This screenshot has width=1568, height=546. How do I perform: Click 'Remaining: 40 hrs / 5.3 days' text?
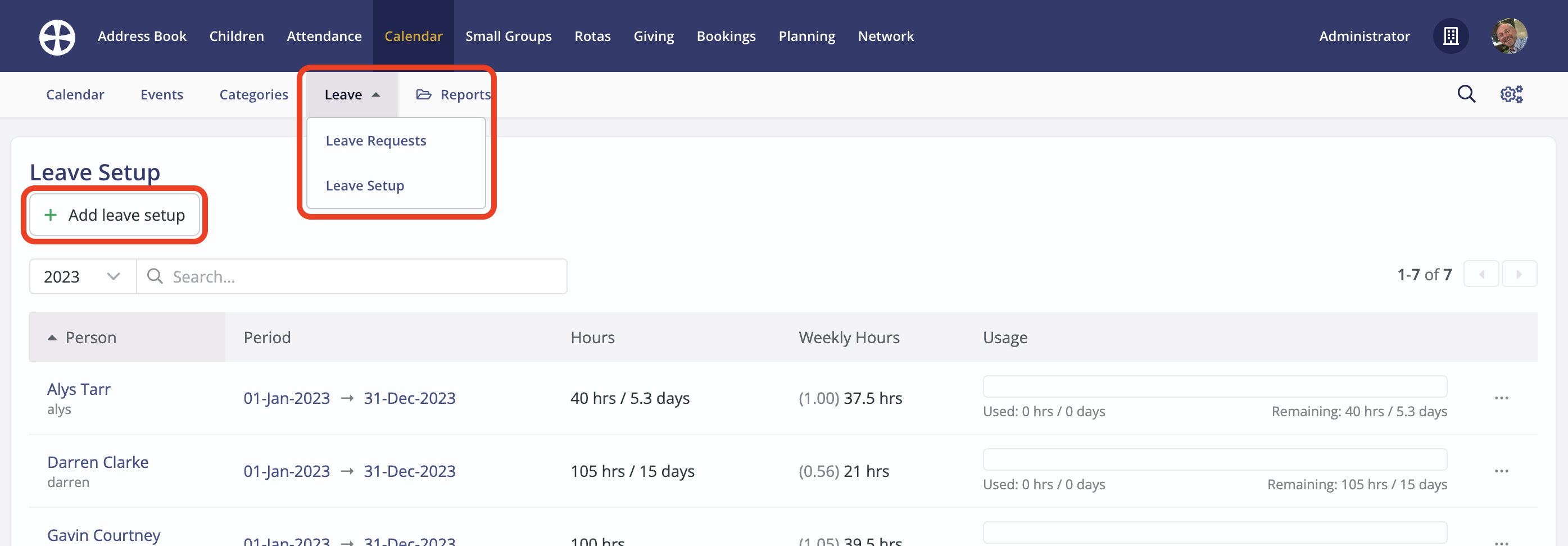(1359, 412)
